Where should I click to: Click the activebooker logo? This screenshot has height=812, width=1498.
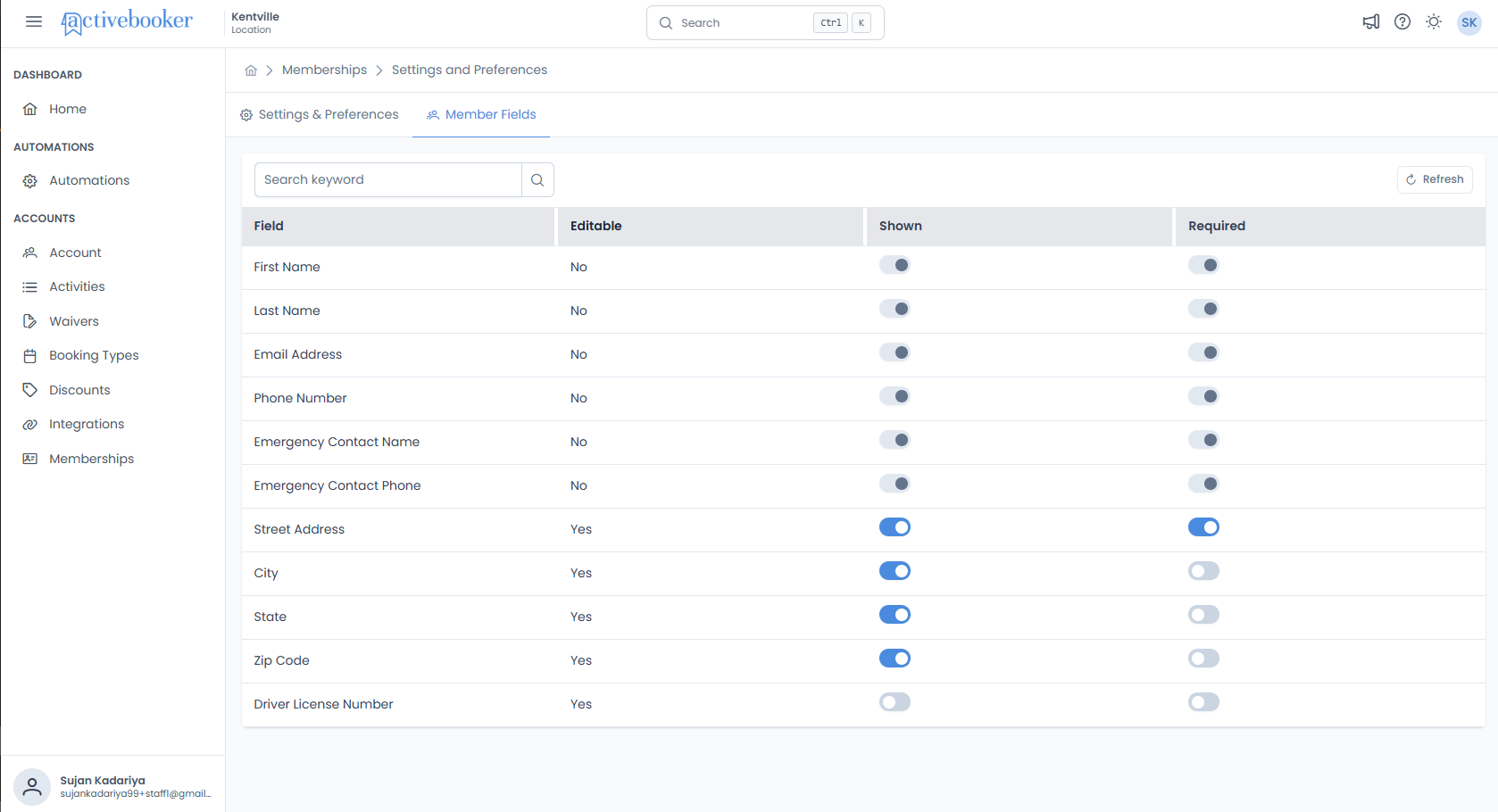126,21
